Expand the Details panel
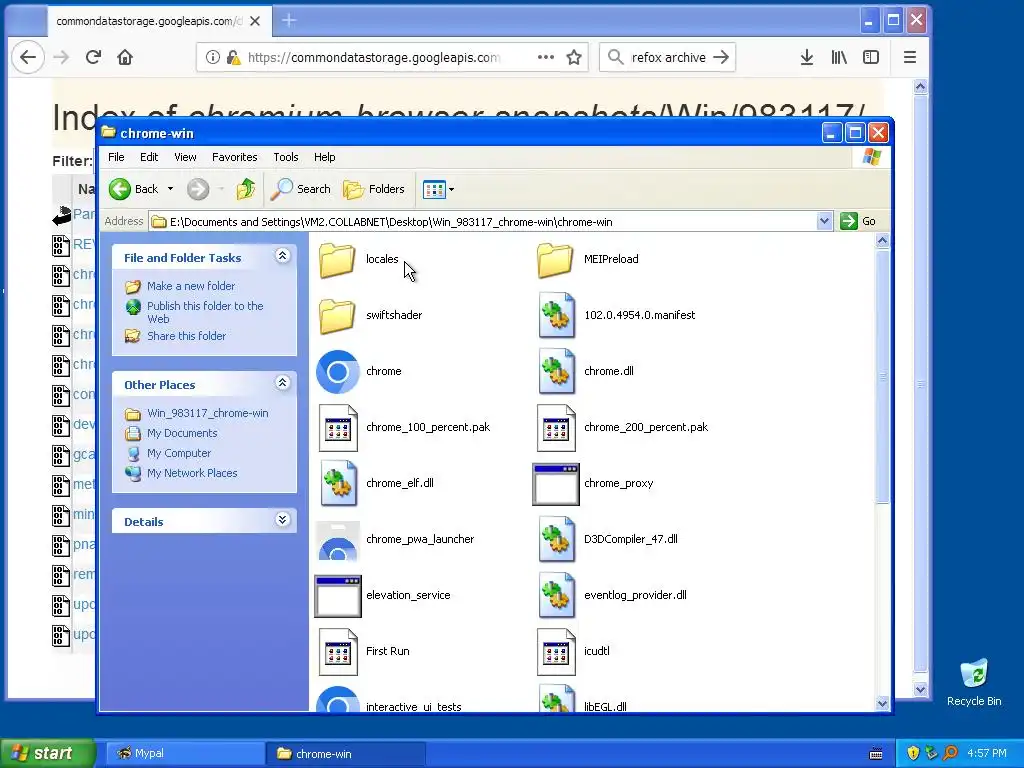The height and width of the screenshot is (768, 1024). coord(282,520)
